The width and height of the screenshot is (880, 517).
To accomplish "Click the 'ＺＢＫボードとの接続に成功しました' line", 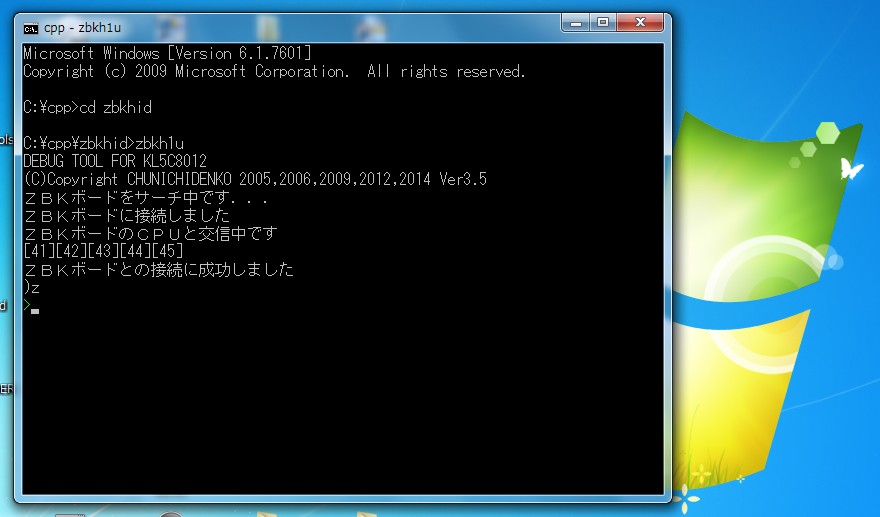I will pyautogui.click(x=159, y=269).
